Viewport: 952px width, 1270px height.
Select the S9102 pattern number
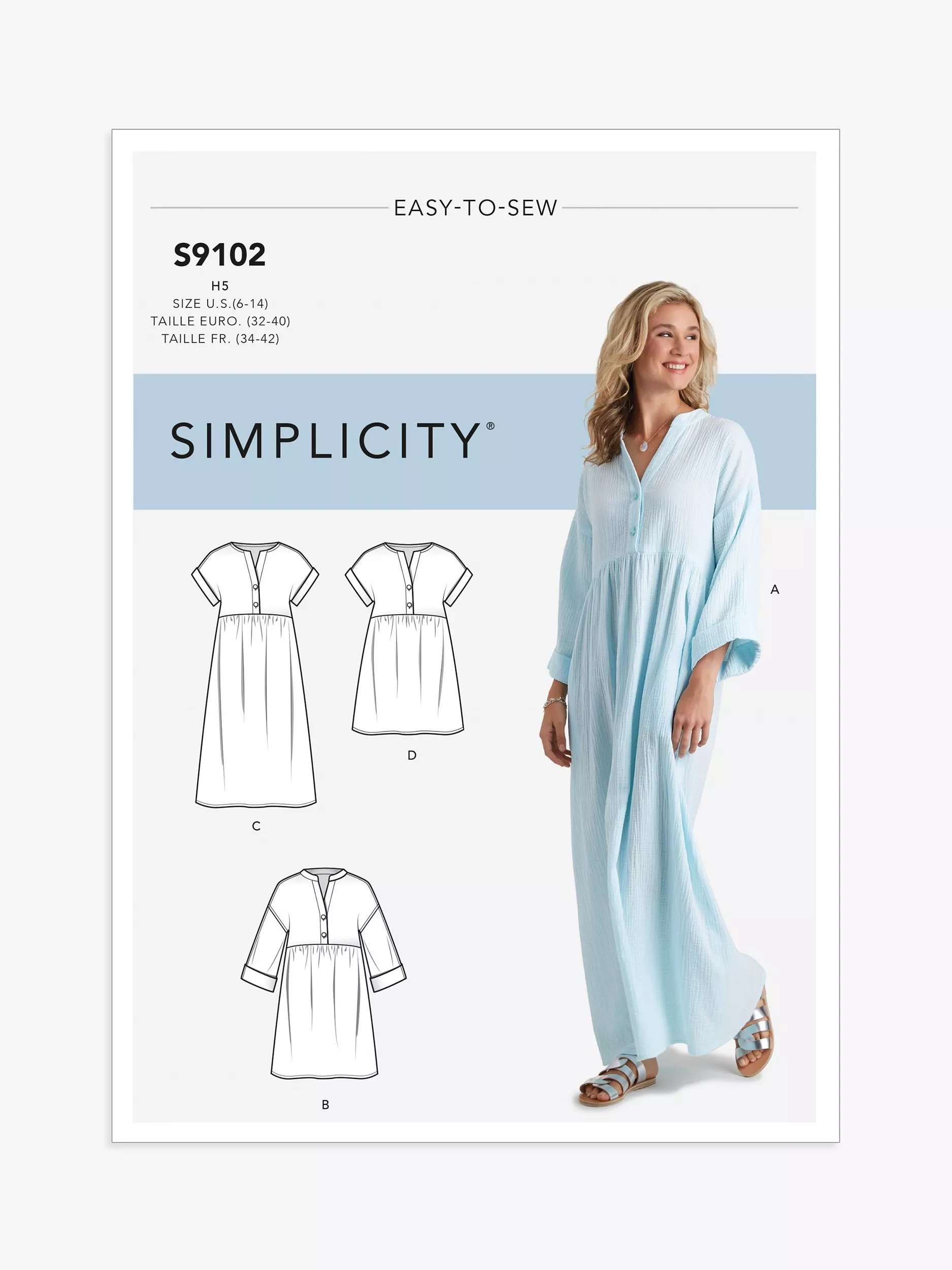click(220, 255)
